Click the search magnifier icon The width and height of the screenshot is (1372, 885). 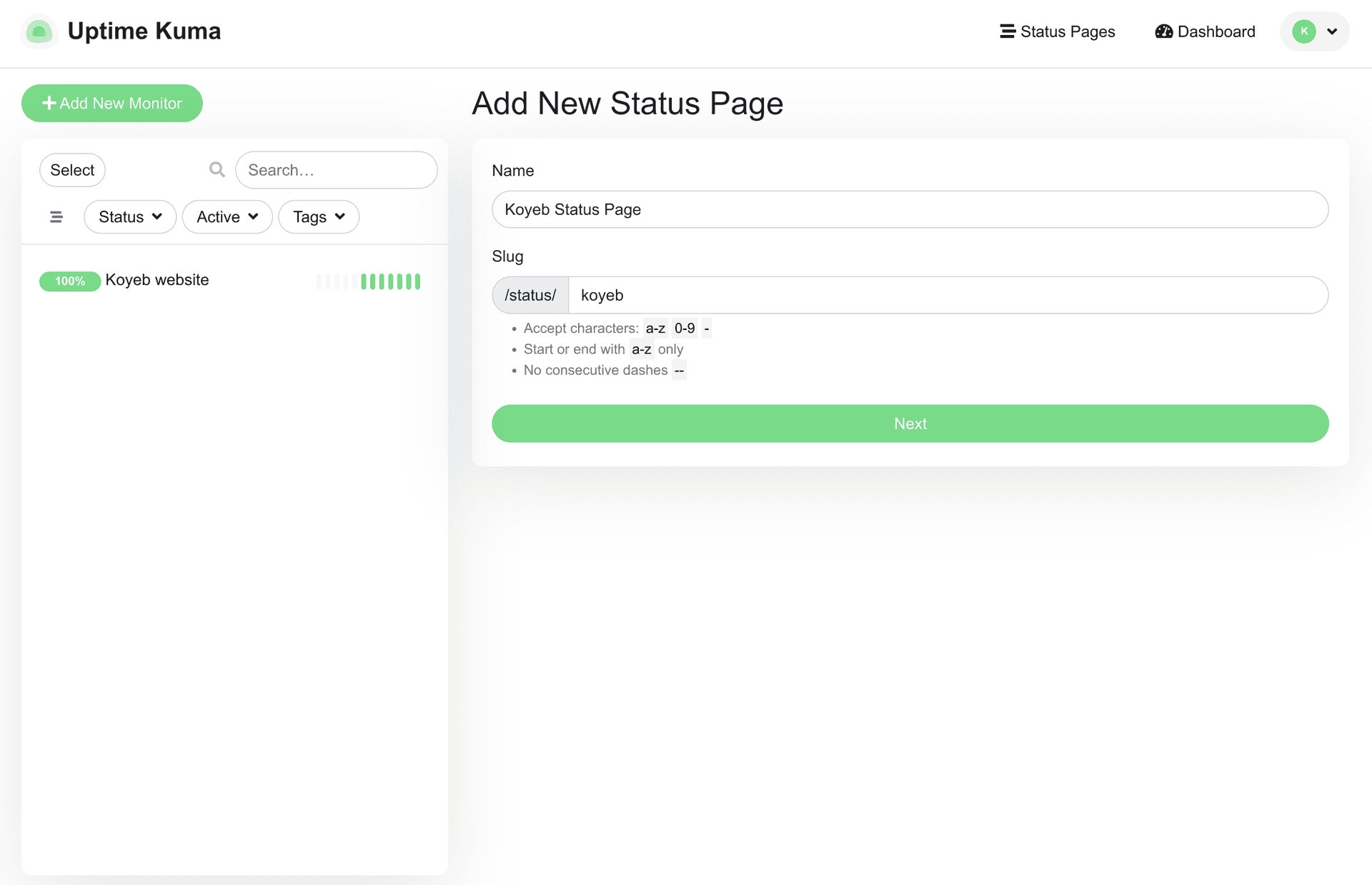[217, 170]
